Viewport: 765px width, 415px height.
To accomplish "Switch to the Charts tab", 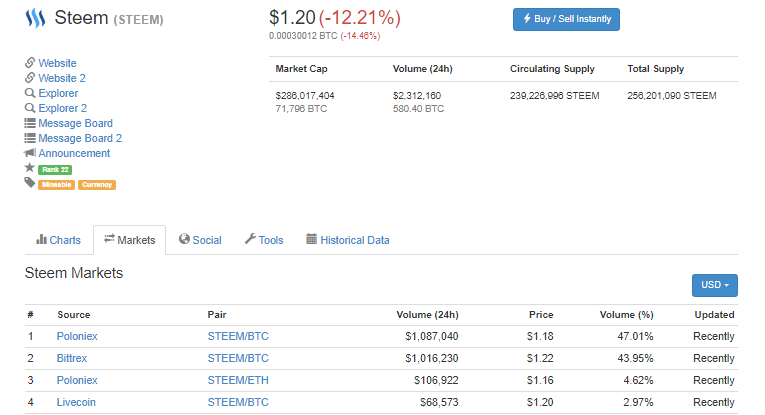I will coord(58,240).
